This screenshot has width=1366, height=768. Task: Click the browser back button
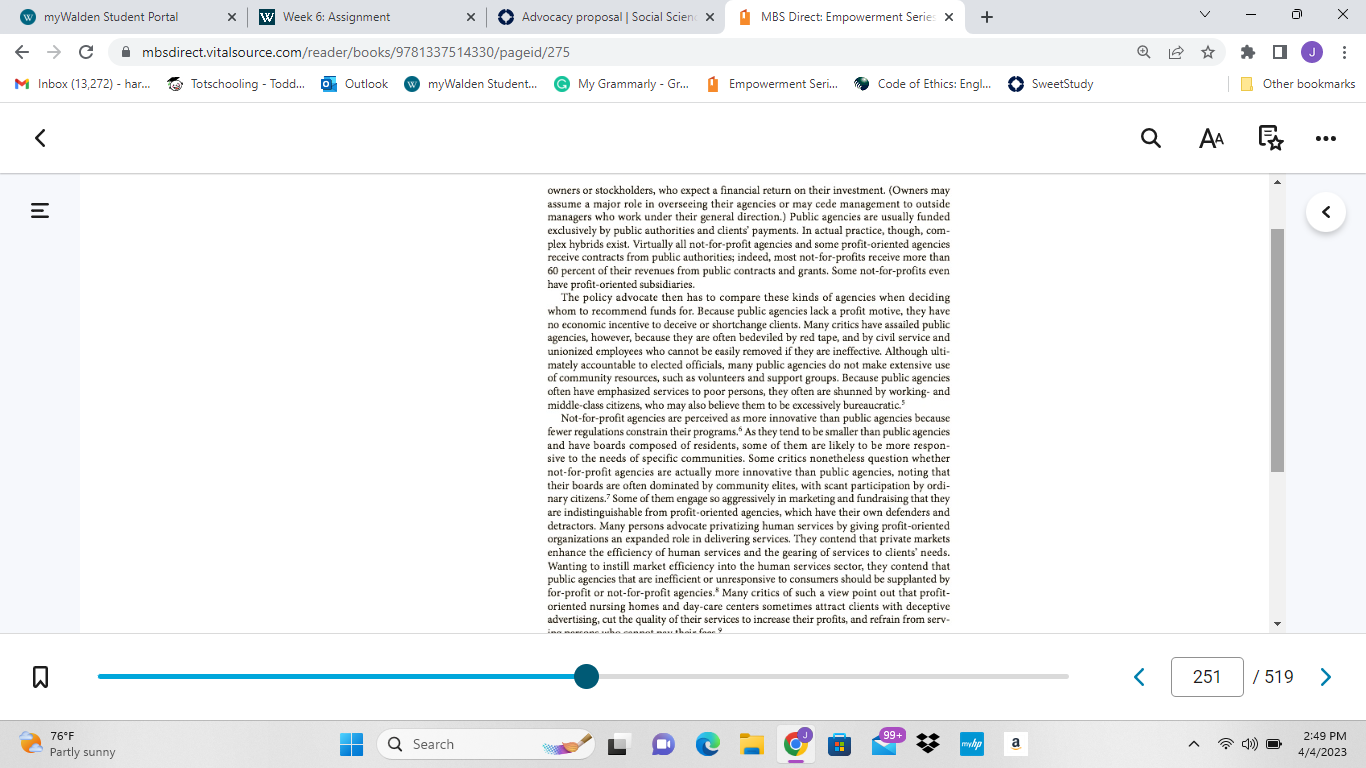pos(22,52)
